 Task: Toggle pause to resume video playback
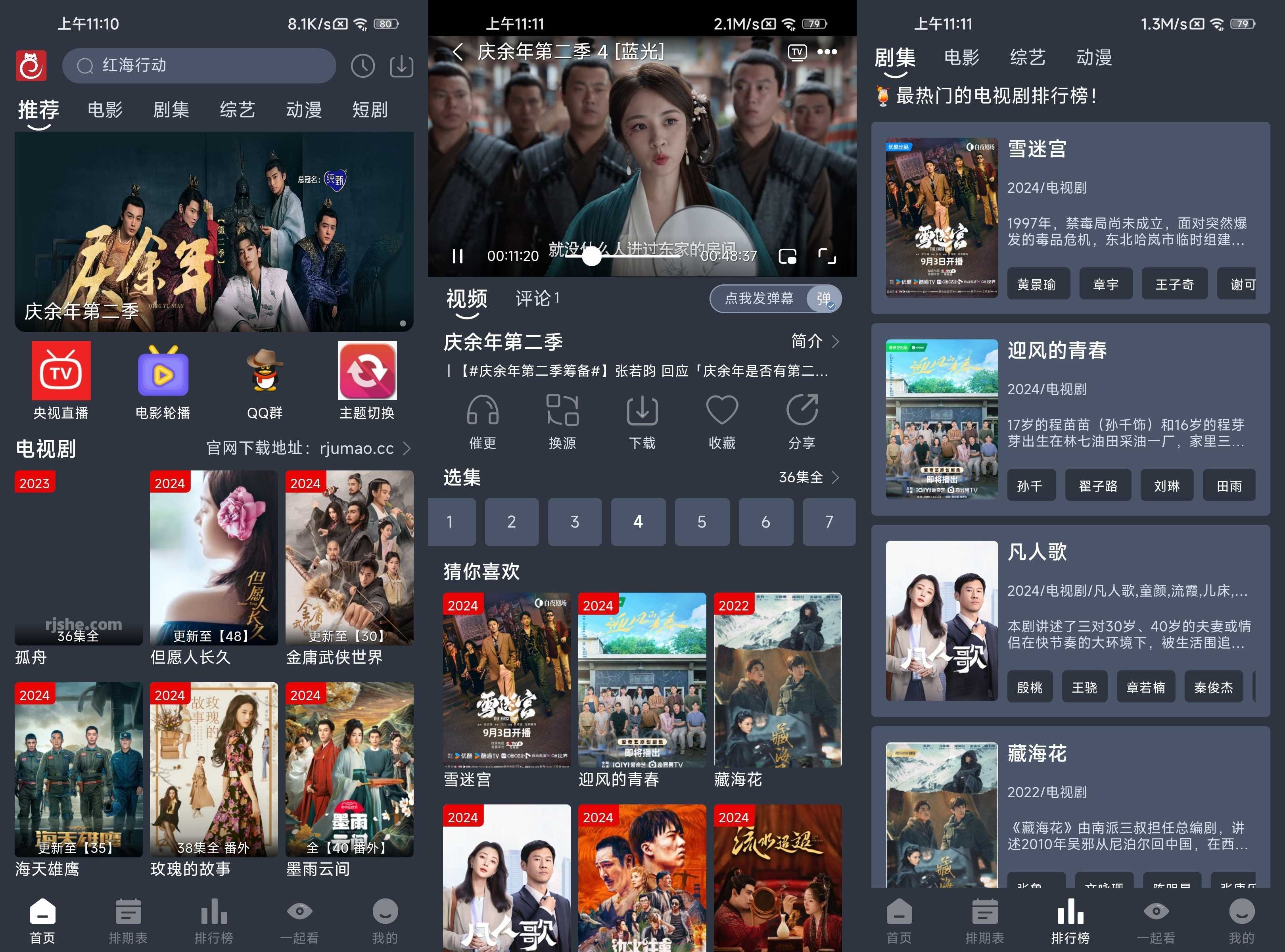(x=459, y=258)
